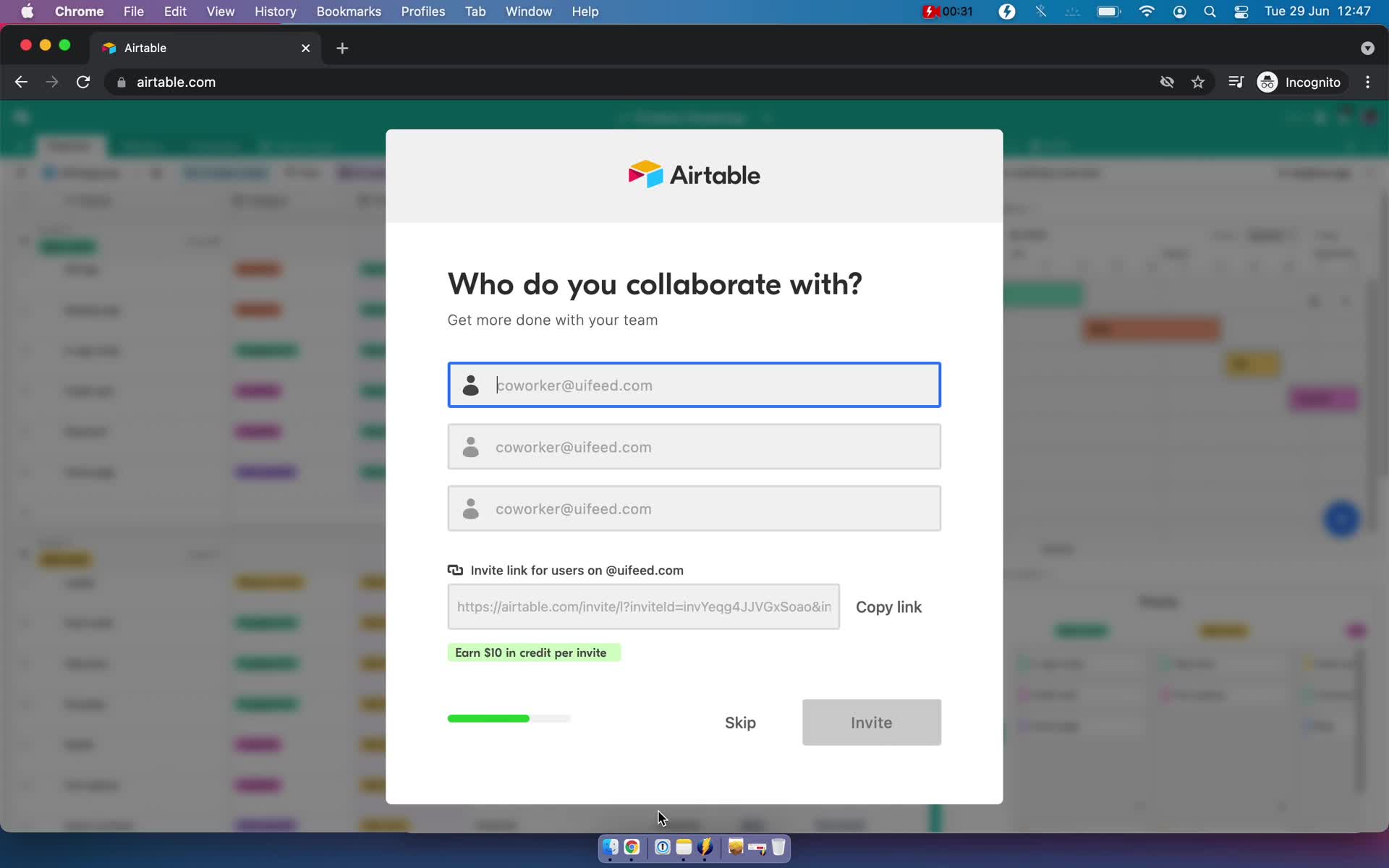Viewport: 1389px width, 868px height.
Task: Bookmark this page with the star icon
Action: click(1198, 82)
